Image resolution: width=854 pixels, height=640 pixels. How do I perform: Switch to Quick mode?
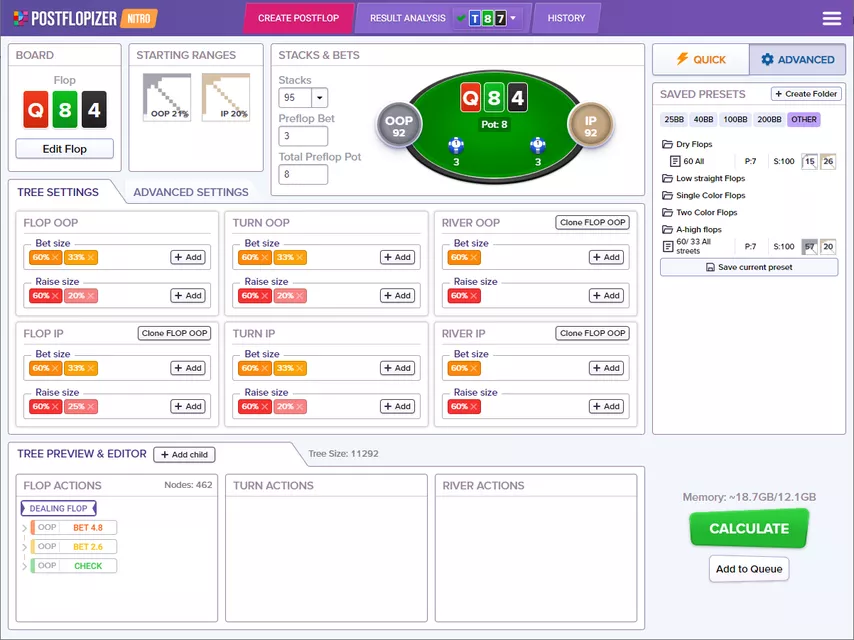pos(701,60)
